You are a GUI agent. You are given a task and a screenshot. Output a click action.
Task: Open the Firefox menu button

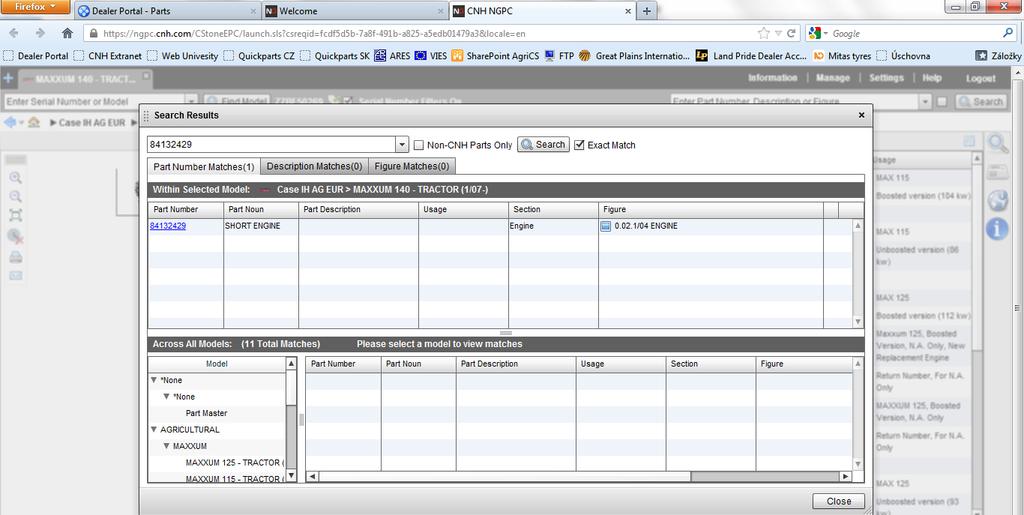coord(35,7)
